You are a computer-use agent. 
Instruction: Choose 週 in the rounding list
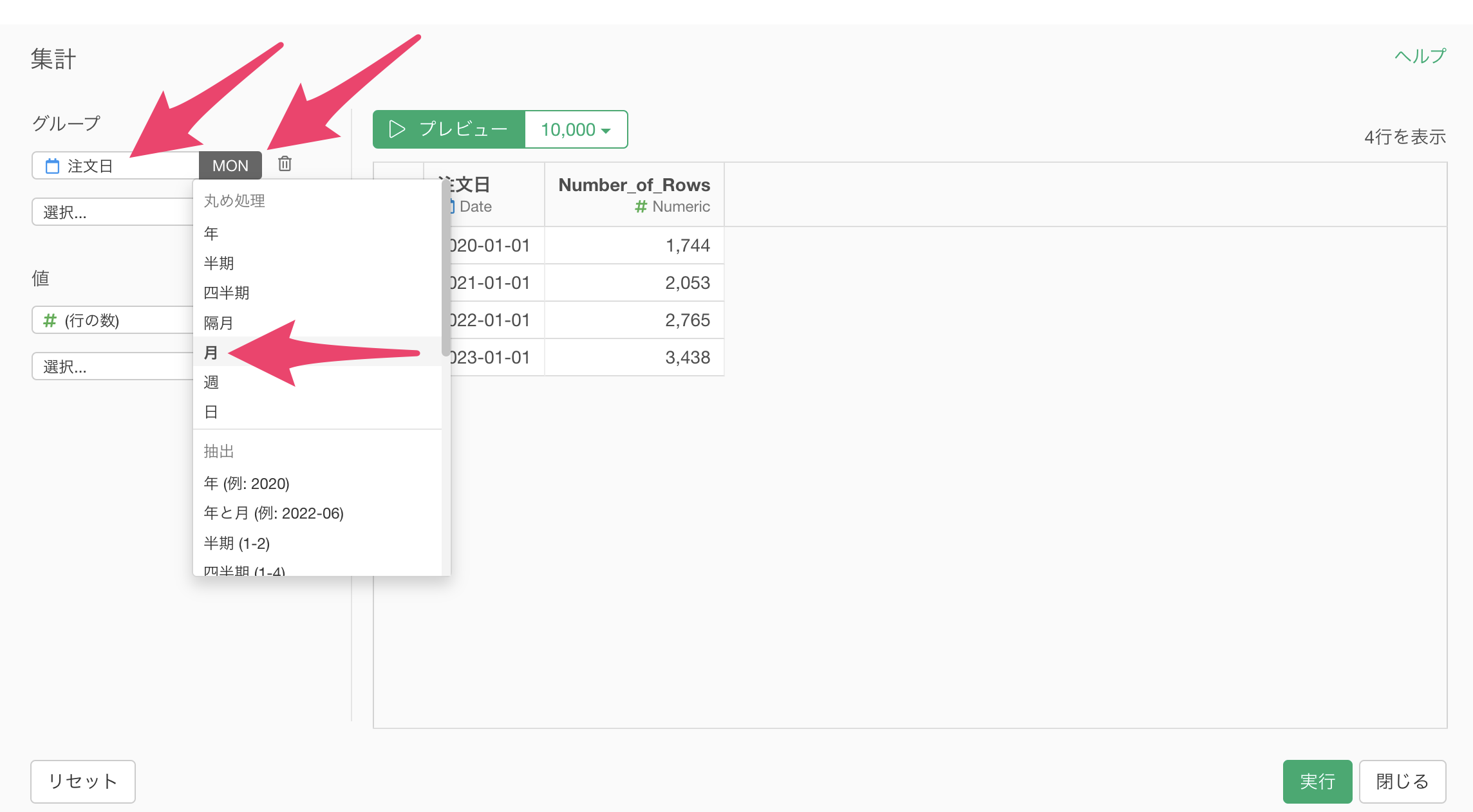pyautogui.click(x=317, y=382)
